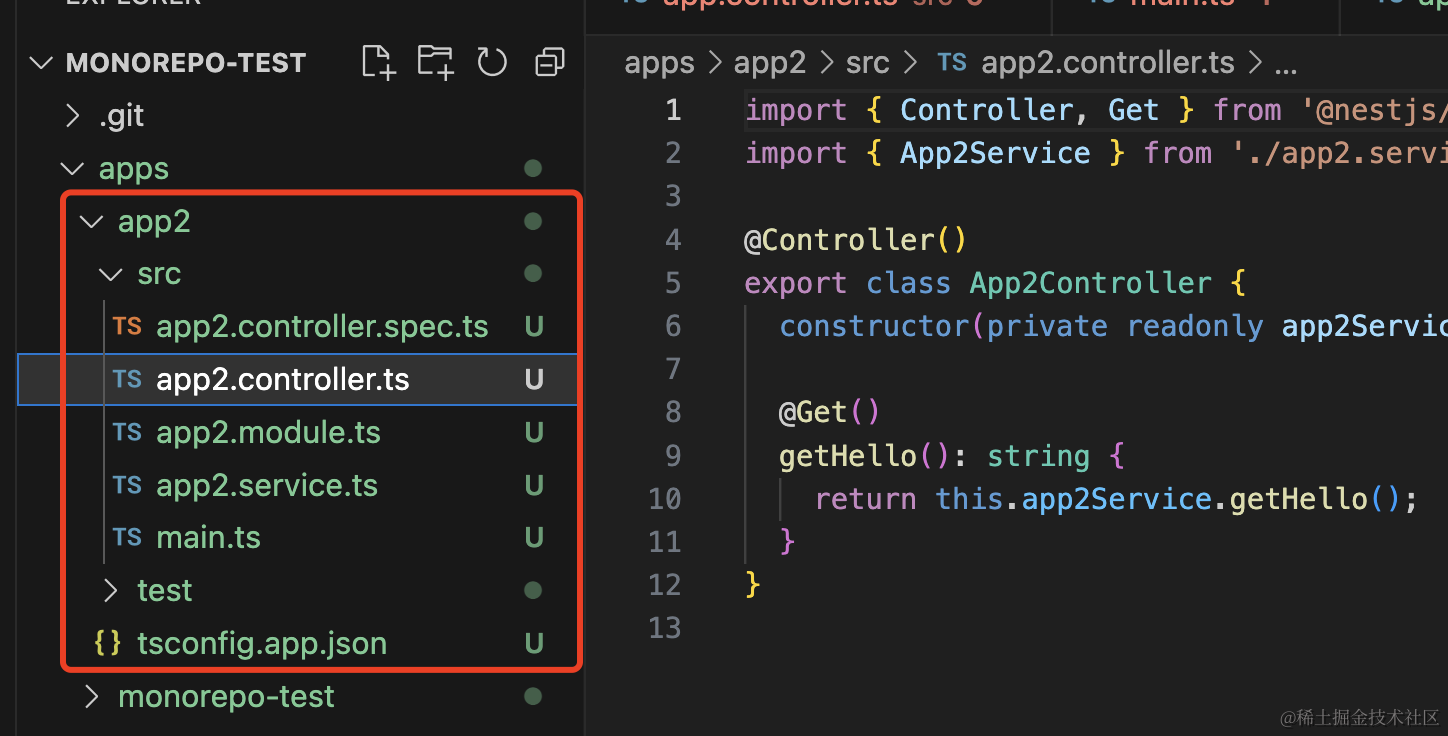The width and height of the screenshot is (1448, 736).
Task: Select the src breadcrumb segment
Action: click(x=867, y=63)
